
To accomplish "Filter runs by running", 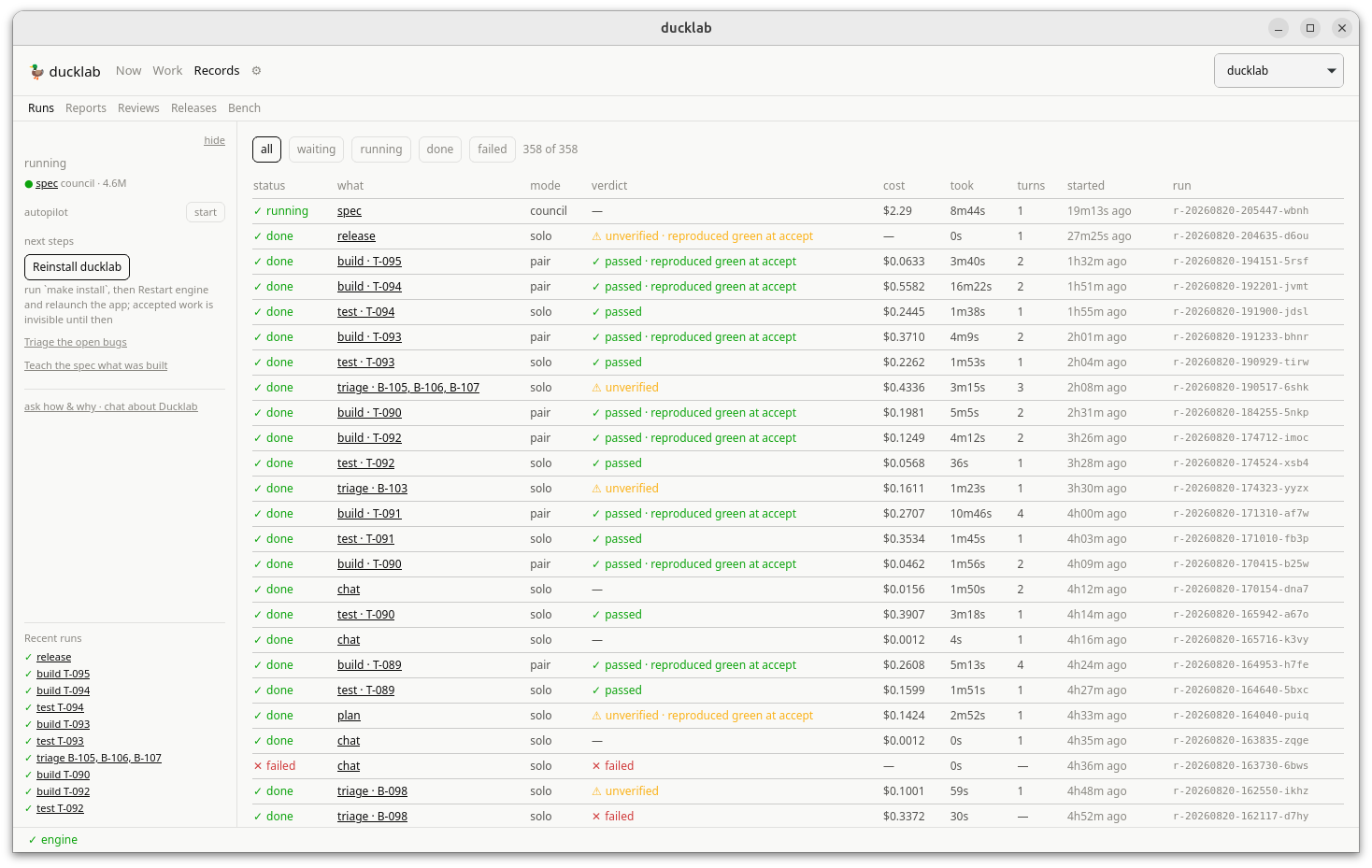I will point(381,149).
